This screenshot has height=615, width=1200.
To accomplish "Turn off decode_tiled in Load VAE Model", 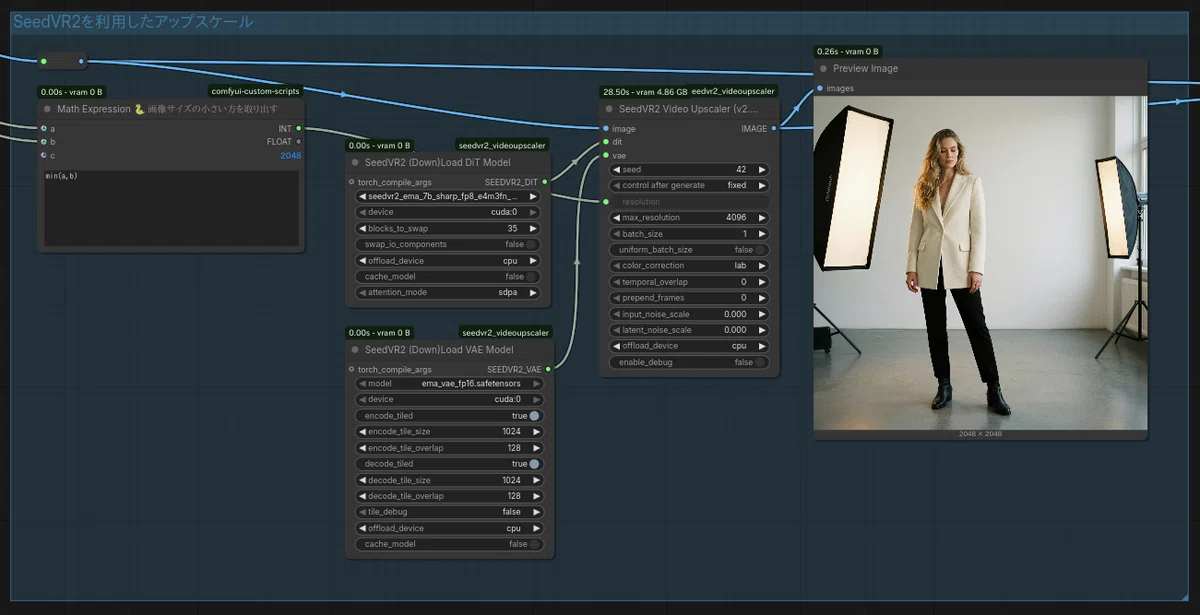I will (x=449, y=464).
